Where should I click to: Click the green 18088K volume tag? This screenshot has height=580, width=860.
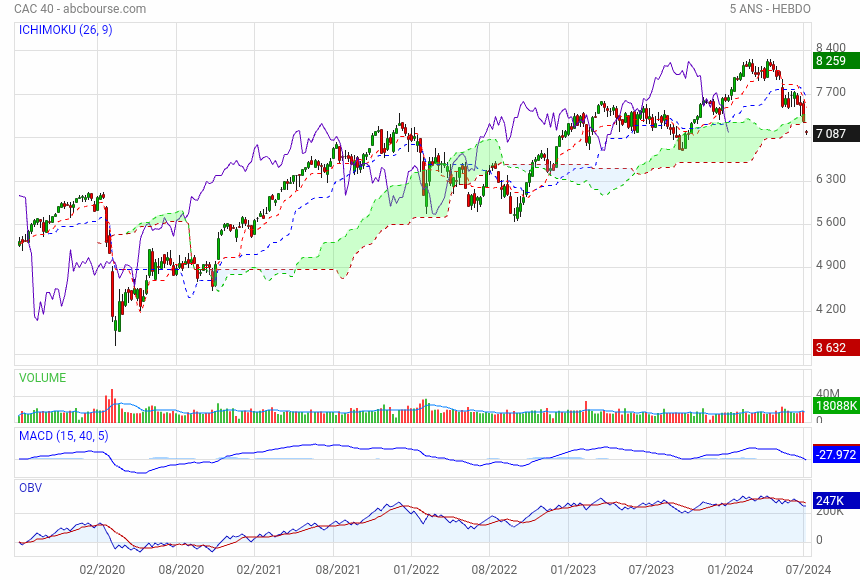point(836,406)
